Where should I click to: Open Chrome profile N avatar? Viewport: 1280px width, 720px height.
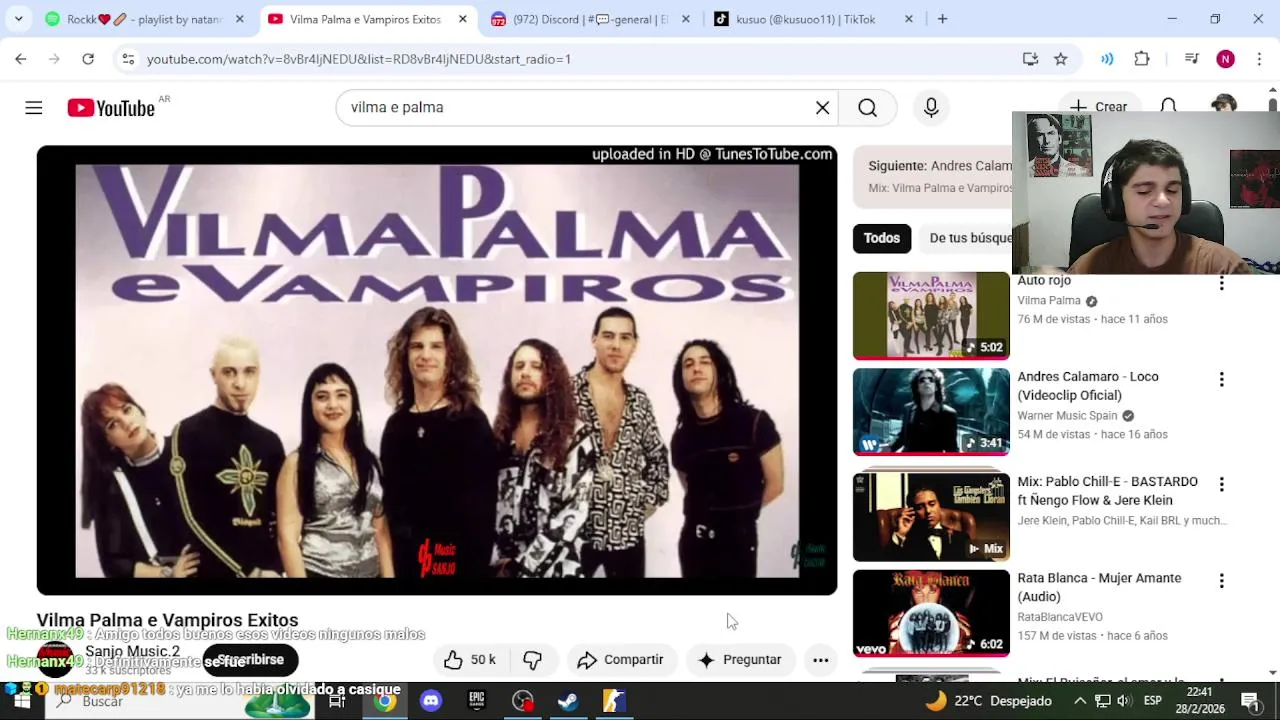click(x=1226, y=59)
